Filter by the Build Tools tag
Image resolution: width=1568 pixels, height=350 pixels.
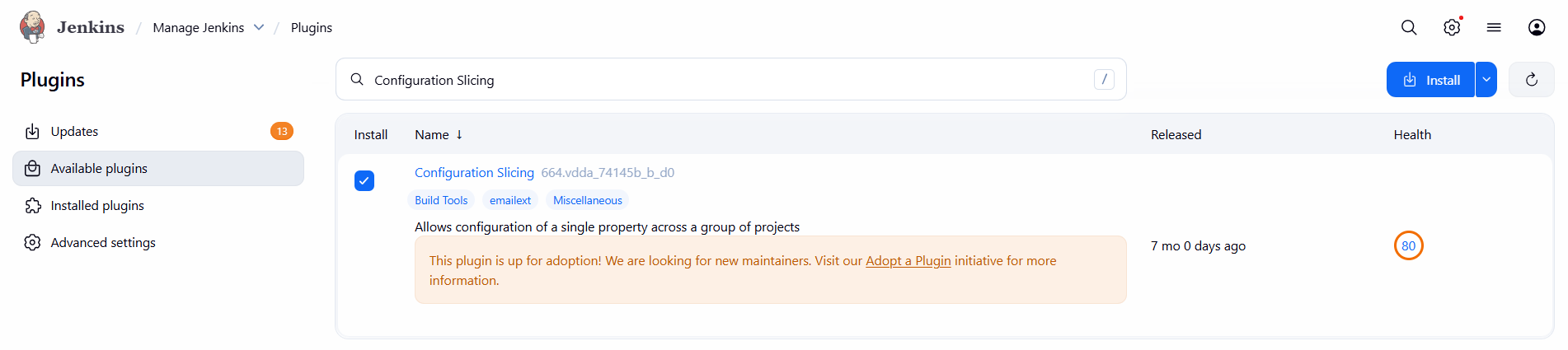point(441,200)
